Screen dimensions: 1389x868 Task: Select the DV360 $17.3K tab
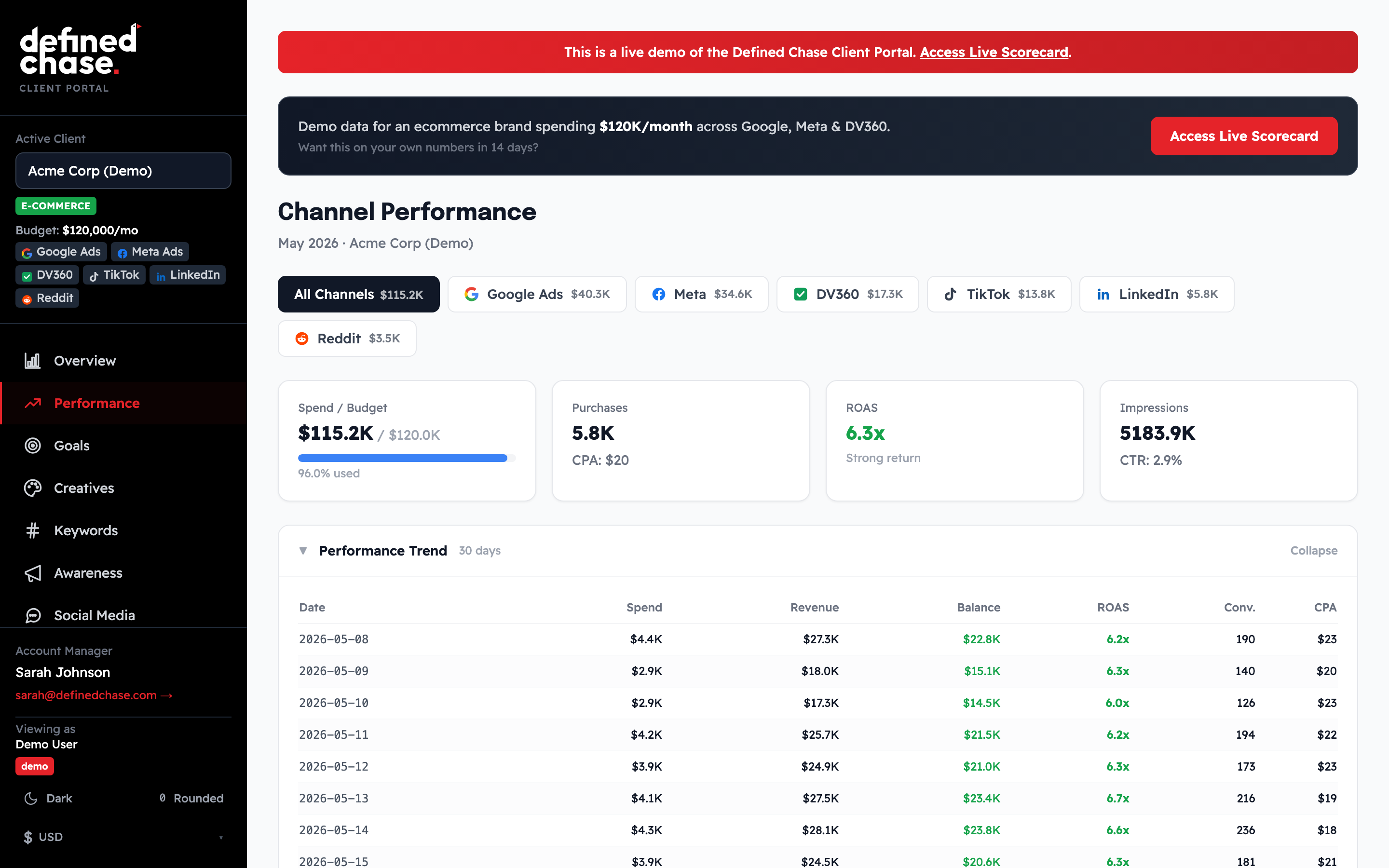848,294
